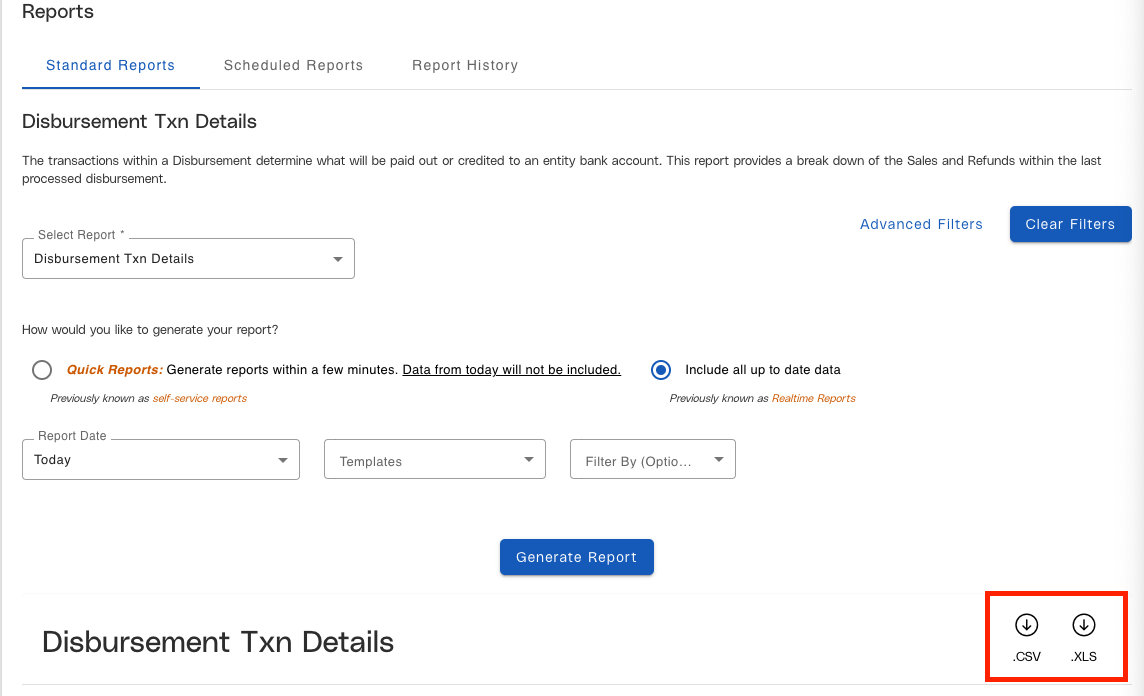Switch to the Standard Reports tab

pyautogui.click(x=110, y=66)
